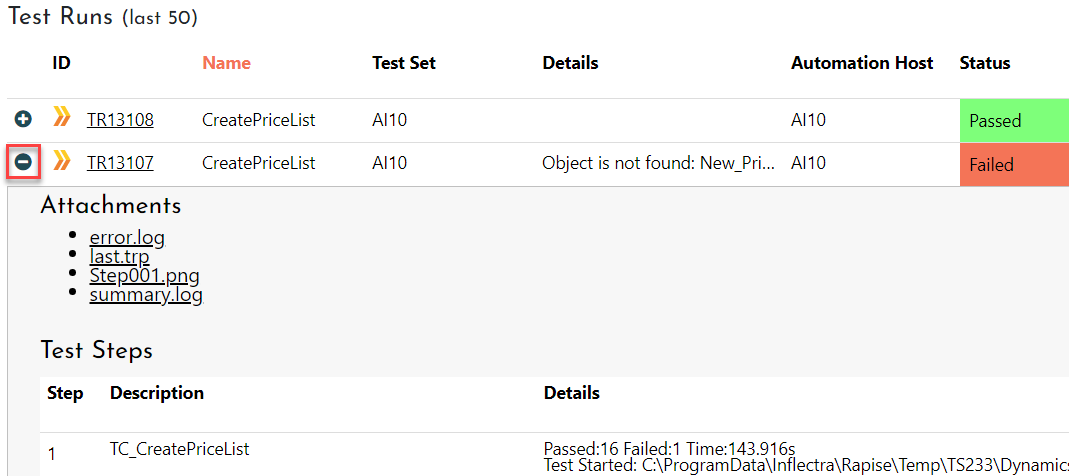
Task: Open the error.log attachment
Action: tap(127, 238)
